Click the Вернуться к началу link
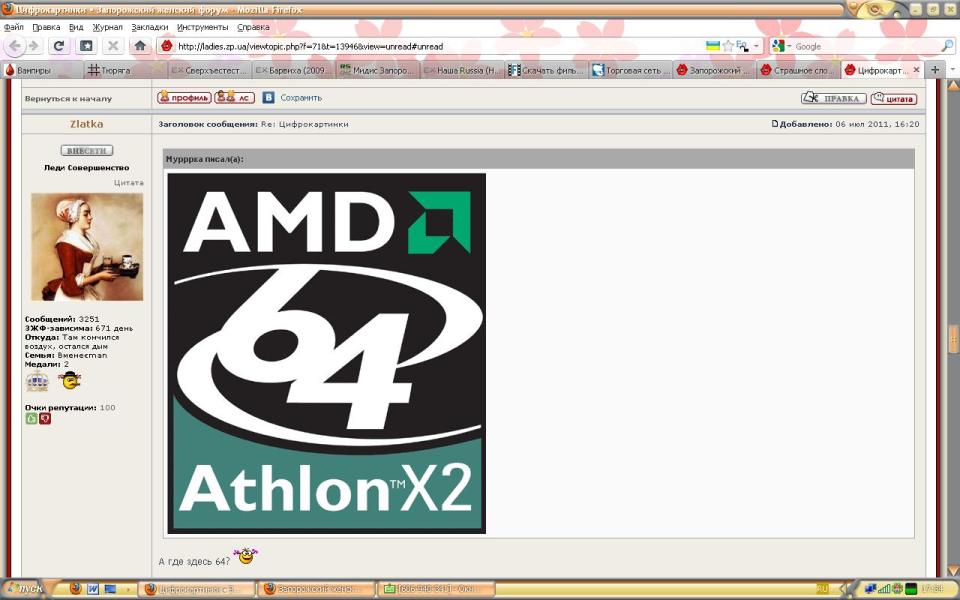 coord(69,98)
